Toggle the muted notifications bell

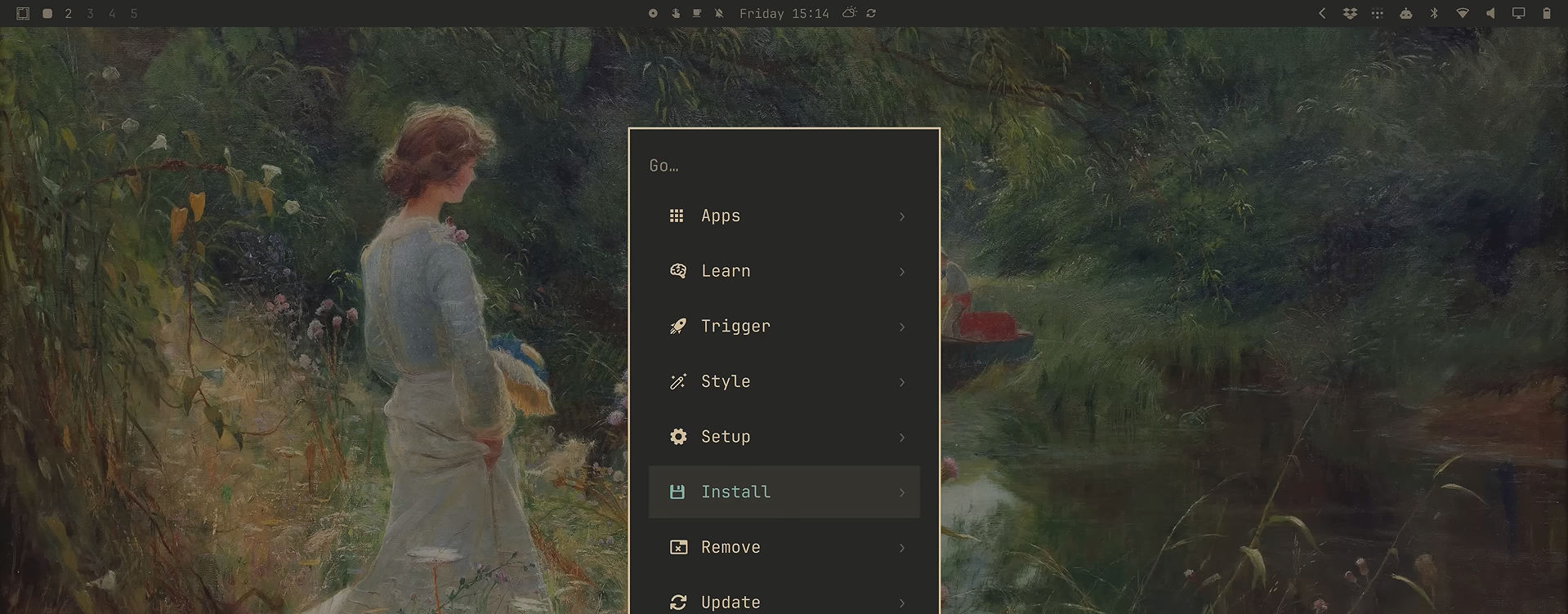719,13
